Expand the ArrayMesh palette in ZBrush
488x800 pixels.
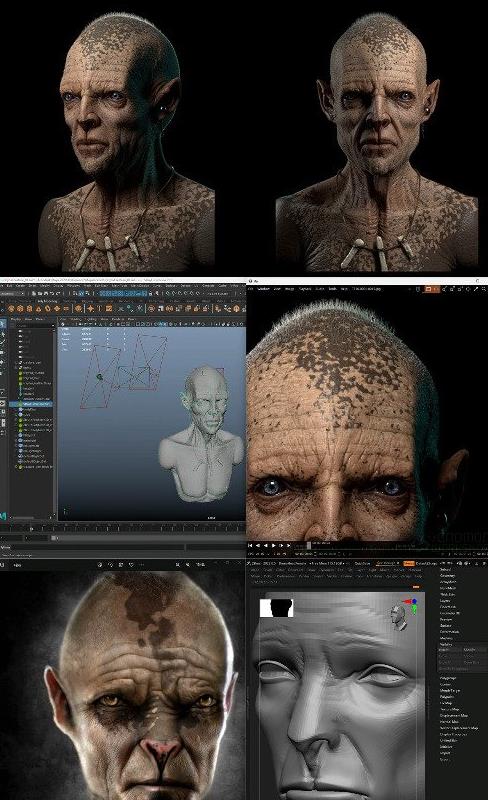coord(448,582)
